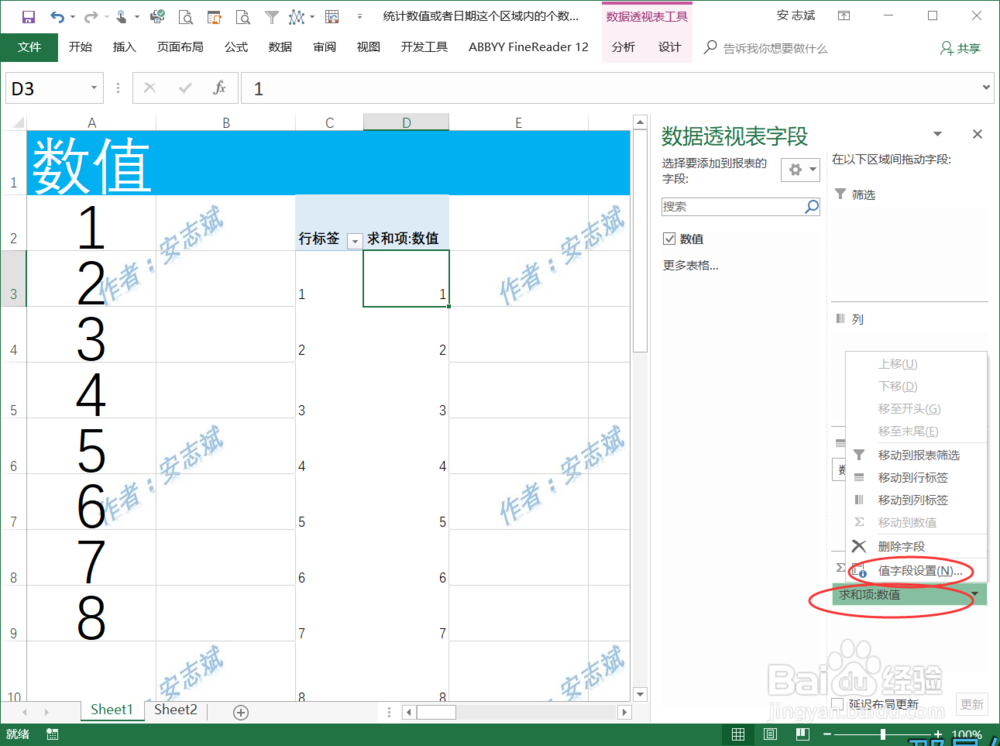Click the magnifier page icon left of the filter funnel
This screenshot has height=746, width=1000.
(243, 17)
